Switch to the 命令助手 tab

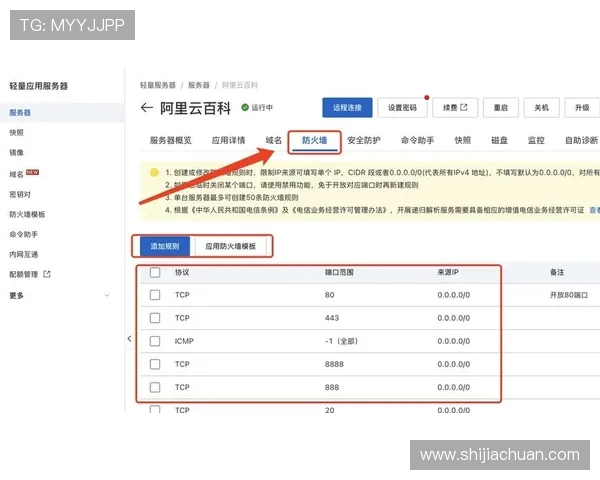(417, 140)
